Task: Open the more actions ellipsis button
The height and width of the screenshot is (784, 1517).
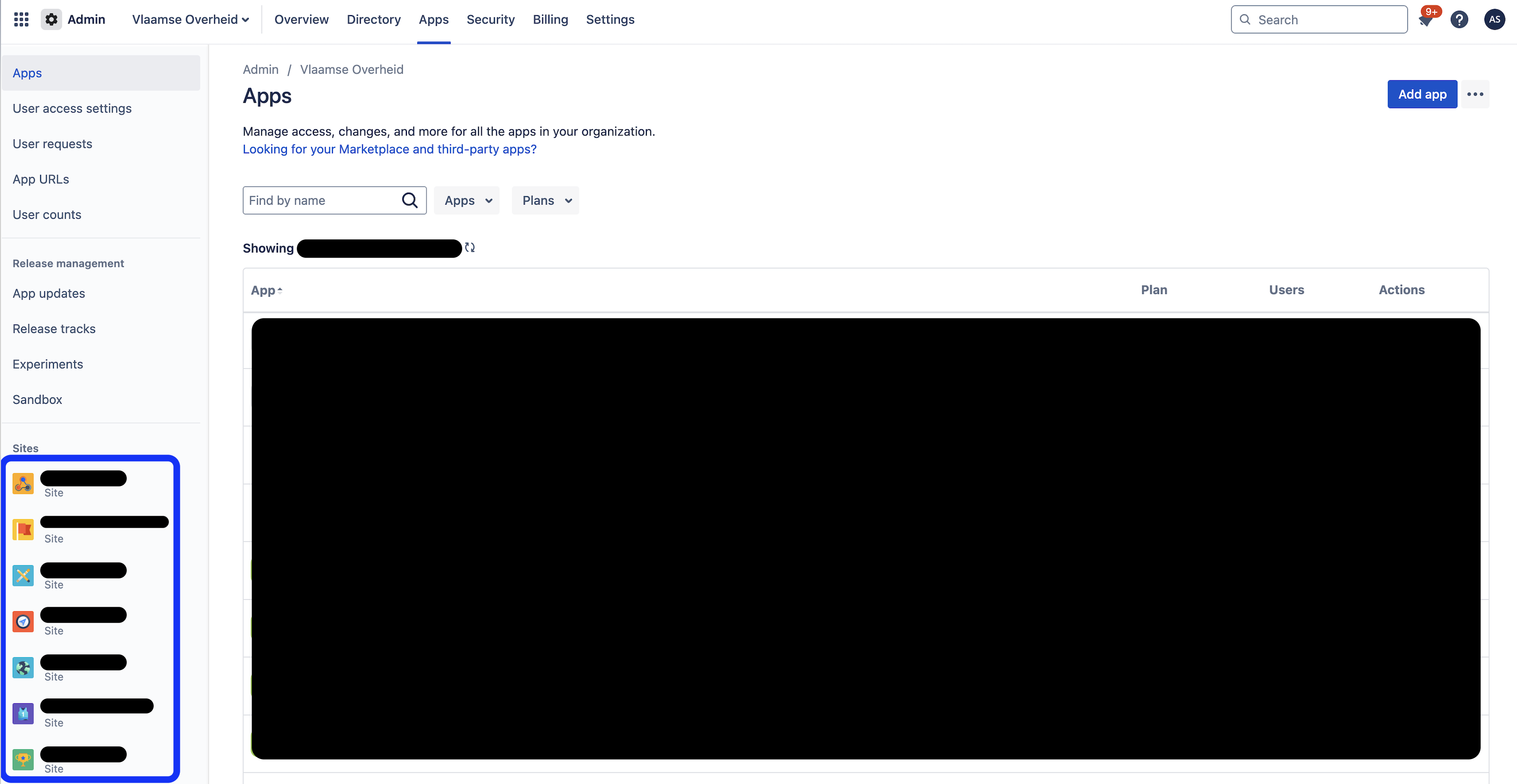Action: (1475, 94)
